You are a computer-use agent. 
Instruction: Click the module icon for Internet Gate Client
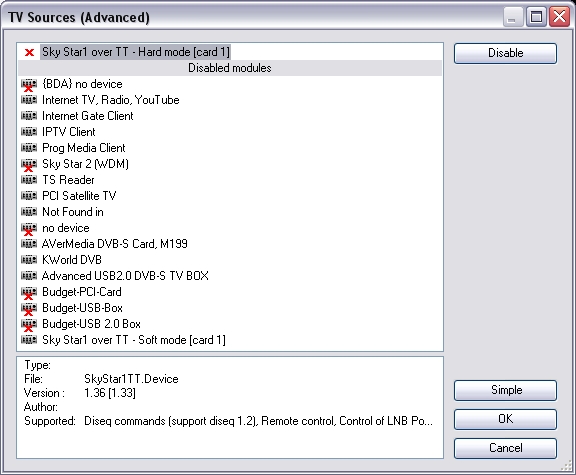click(x=29, y=116)
